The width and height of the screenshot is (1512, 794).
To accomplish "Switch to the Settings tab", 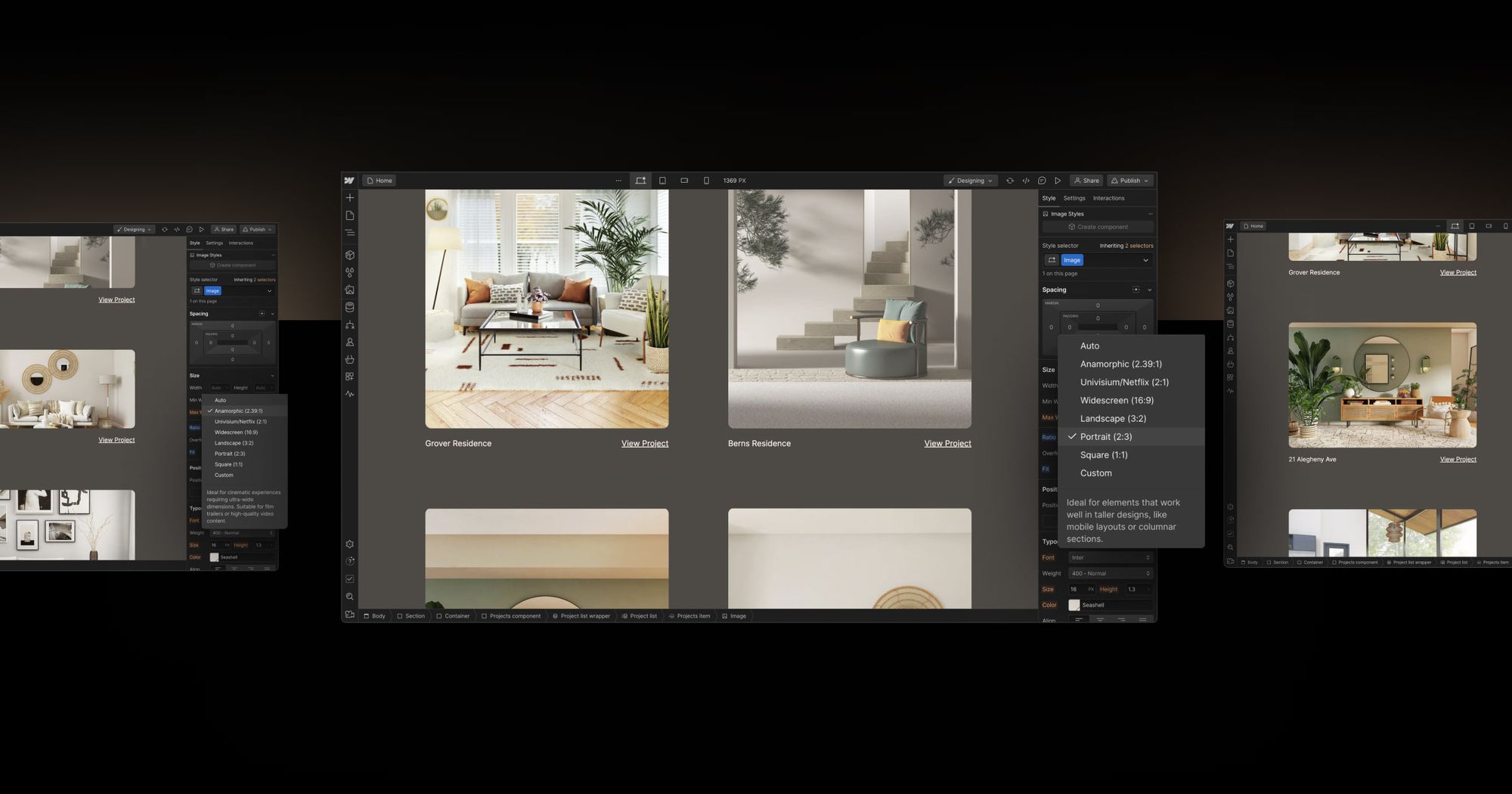I will pos(1074,198).
